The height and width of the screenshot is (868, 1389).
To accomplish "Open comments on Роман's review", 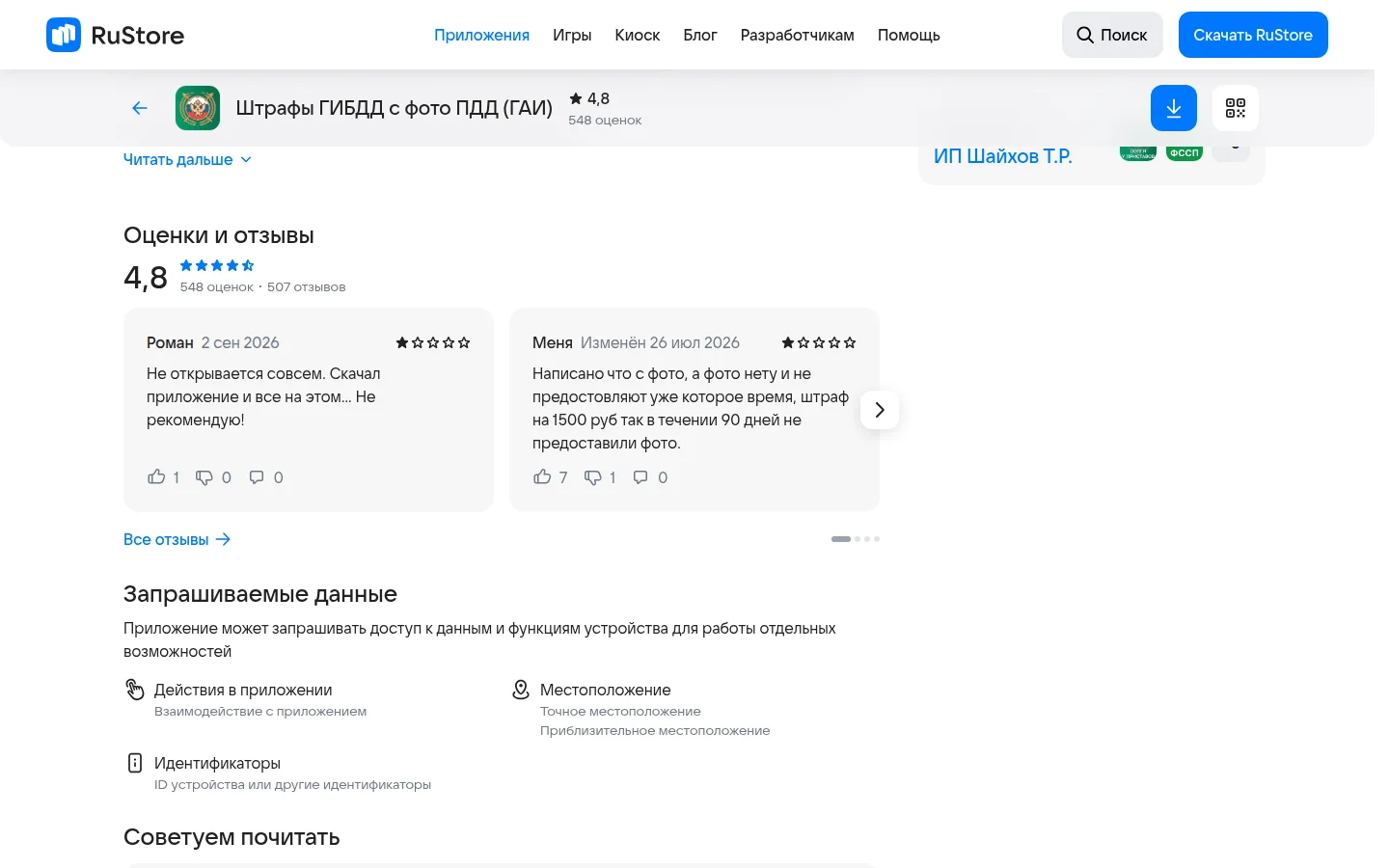I will [257, 477].
